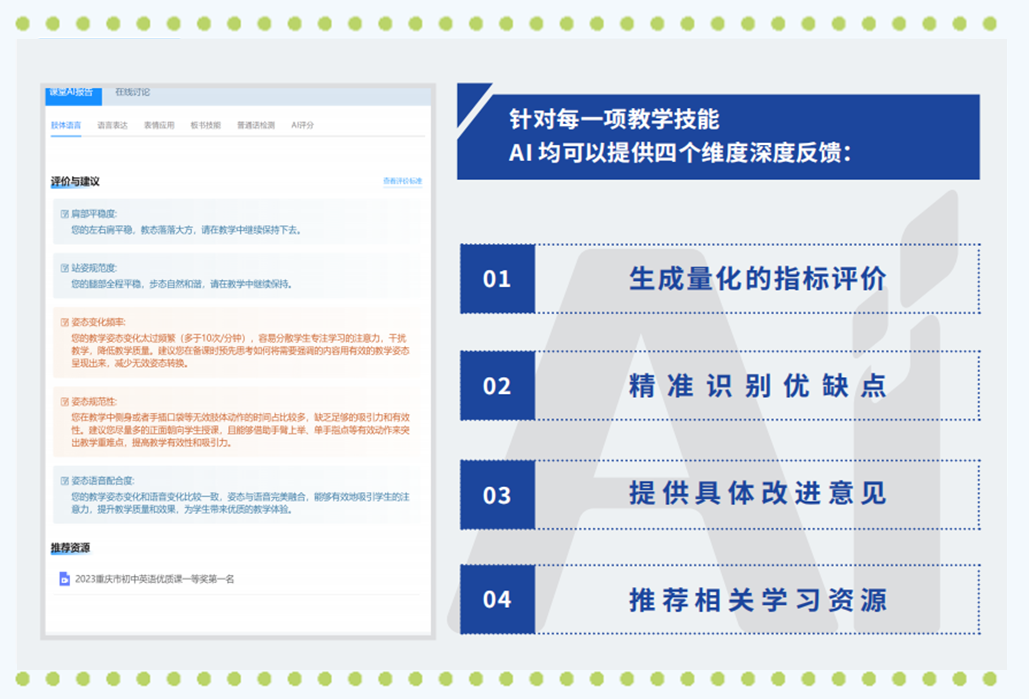The width and height of the screenshot is (1029, 699).
Task: Click the icon beside 站姿规范度
Action: [65, 269]
